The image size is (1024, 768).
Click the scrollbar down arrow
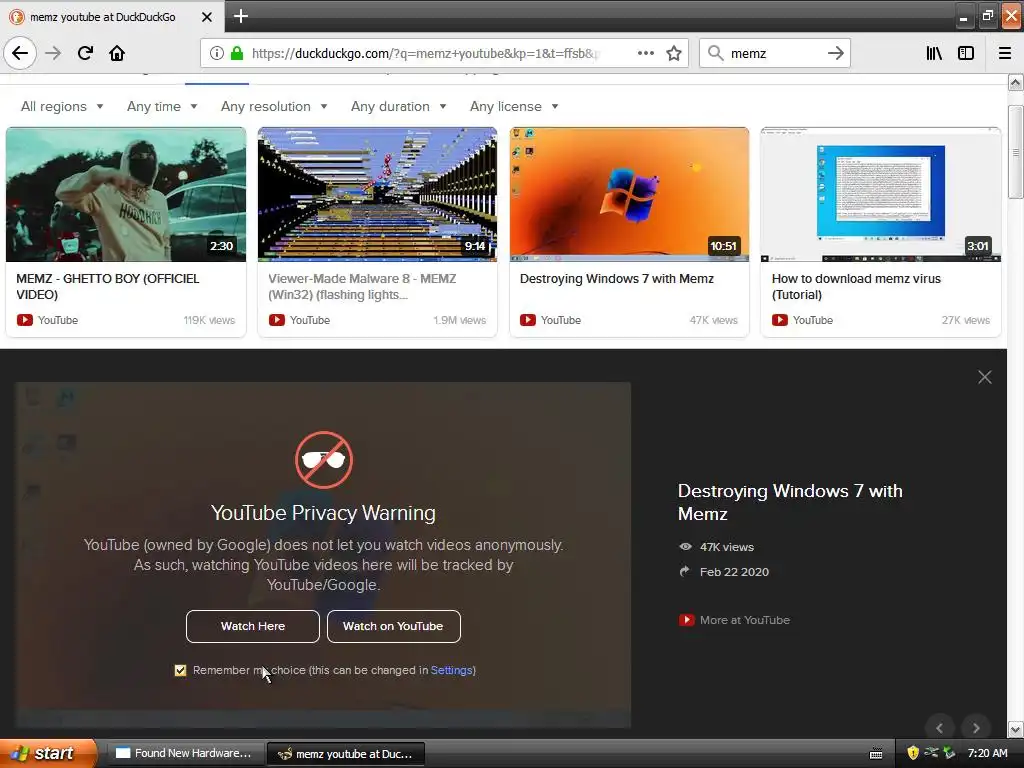click(x=1016, y=729)
